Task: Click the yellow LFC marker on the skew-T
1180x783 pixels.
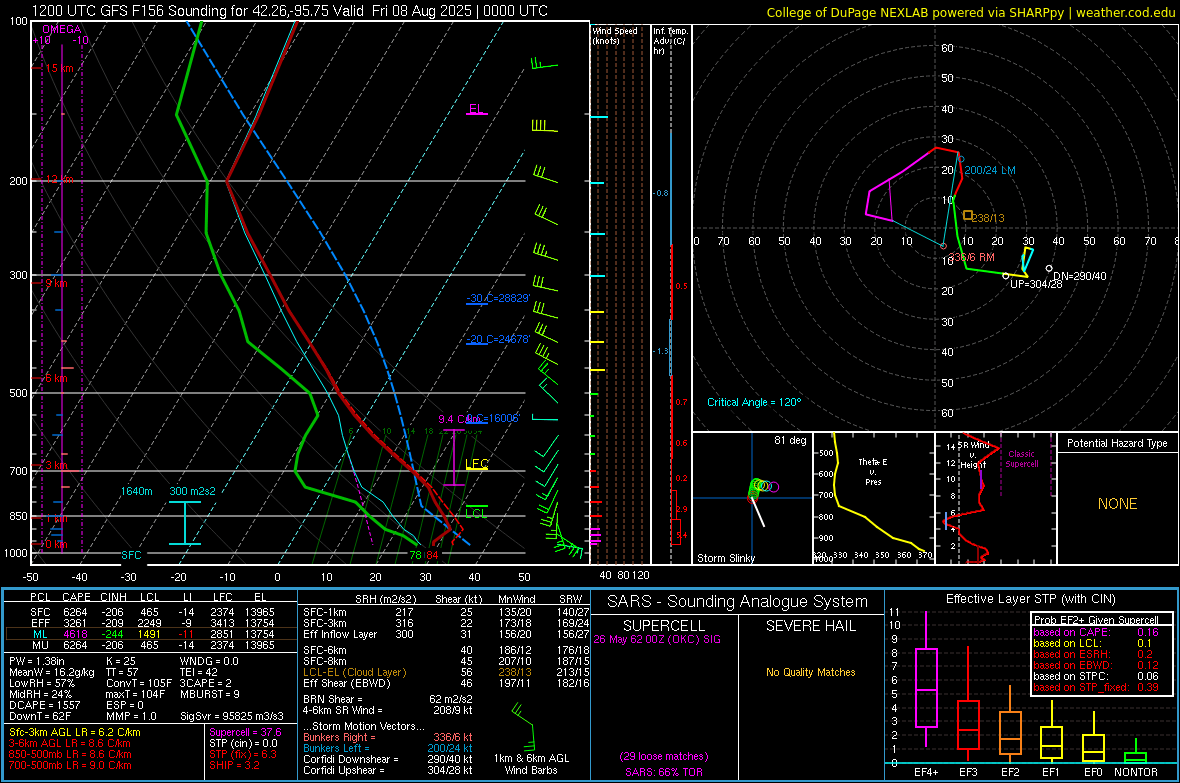Action: coord(477,465)
